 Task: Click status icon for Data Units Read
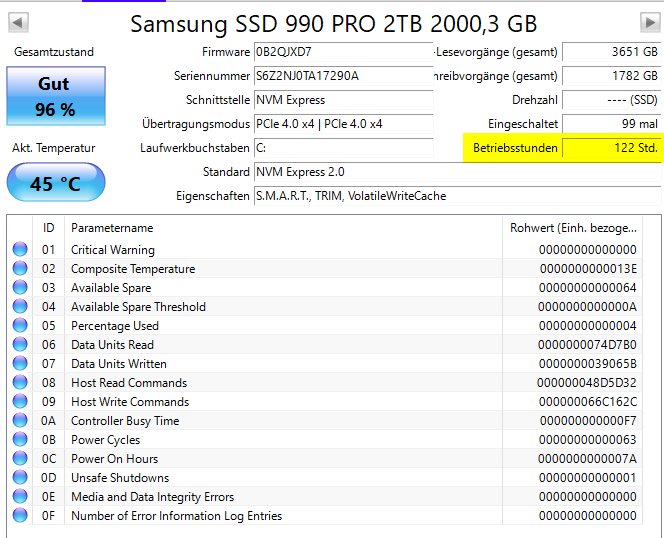20,345
